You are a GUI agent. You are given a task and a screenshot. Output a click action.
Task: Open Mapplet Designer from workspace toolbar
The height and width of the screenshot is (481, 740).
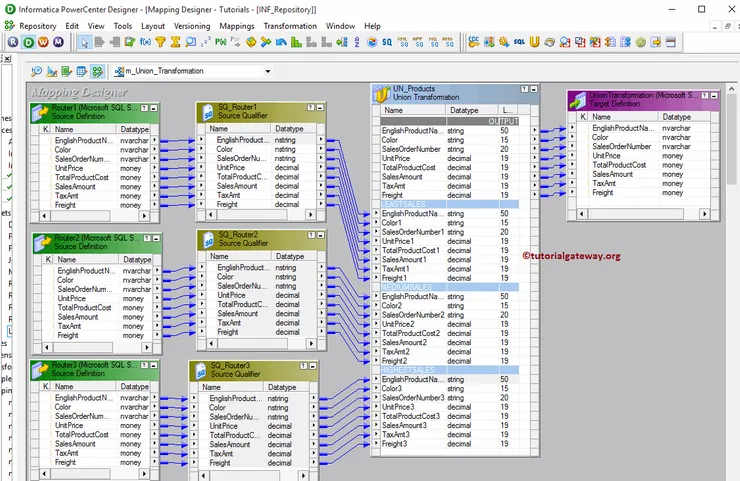coord(82,71)
